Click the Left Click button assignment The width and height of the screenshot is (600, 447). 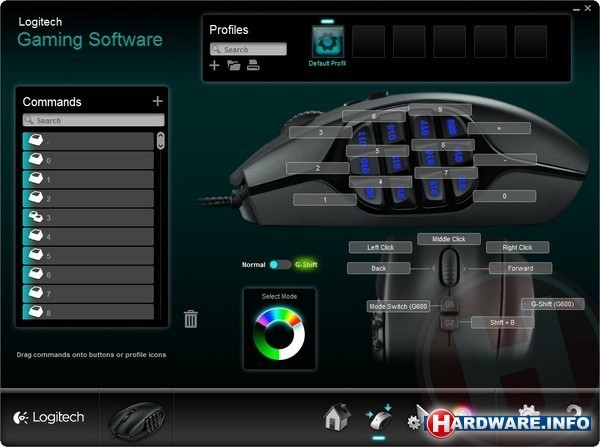380,247
